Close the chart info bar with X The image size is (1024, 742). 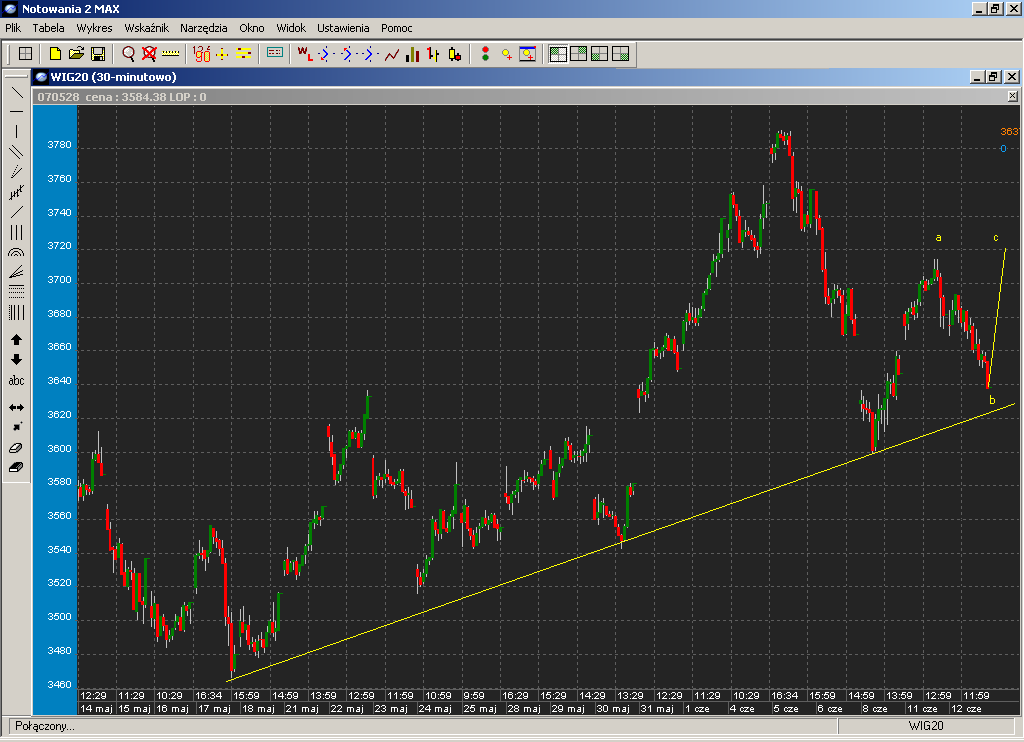tap(1012, 97)
